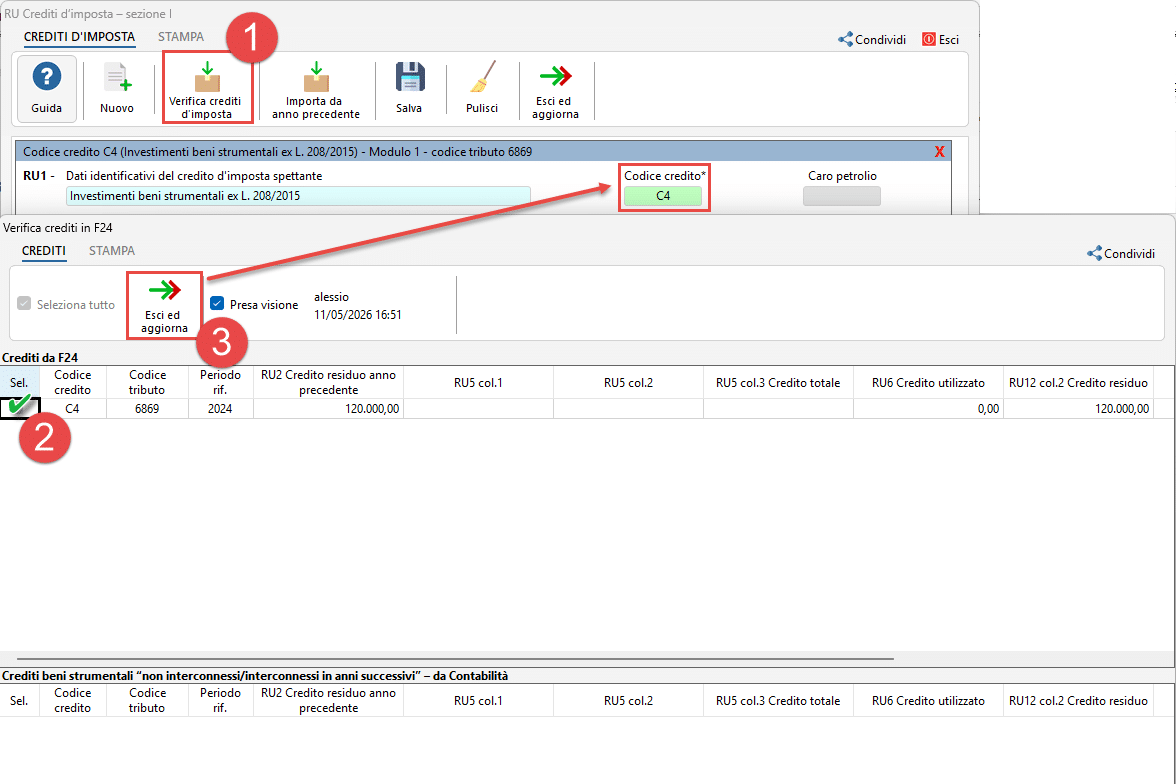Viewport: 1176px width, 784px height.
Task: Click the timestamp 11/05/2026 16:51
Action: (358, 315)
